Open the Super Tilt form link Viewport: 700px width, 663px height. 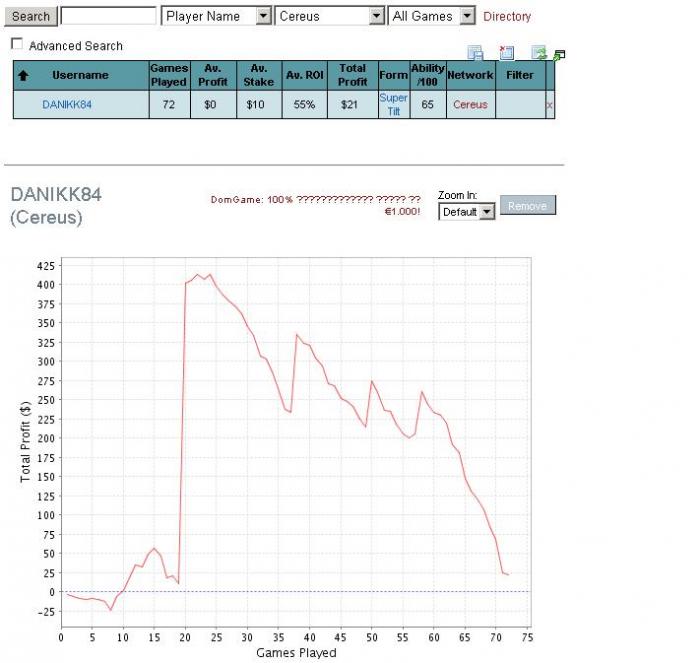tap(393, 105)
